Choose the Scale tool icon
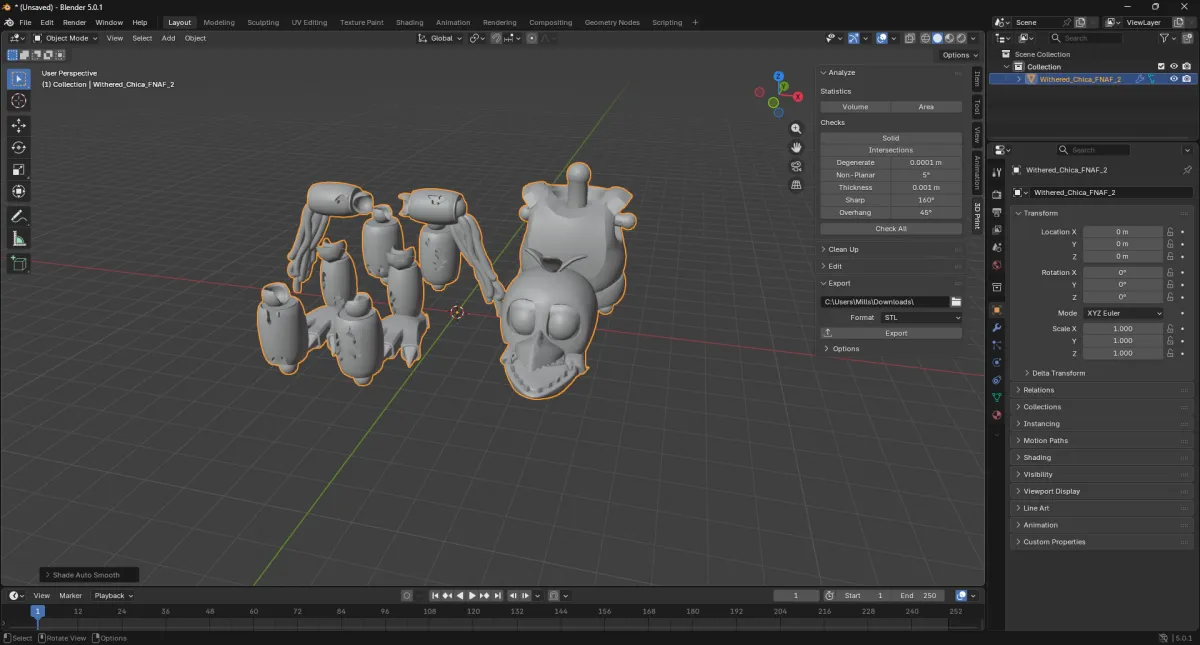Screen dimensions: 1200x645 click(19, 169)
